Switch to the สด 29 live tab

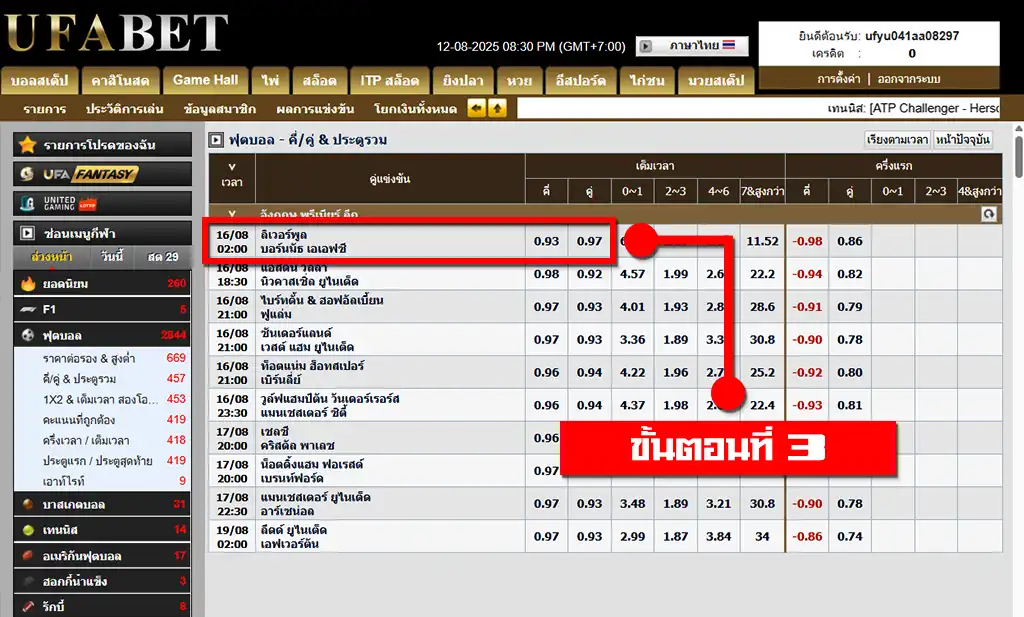pos(163,257)
